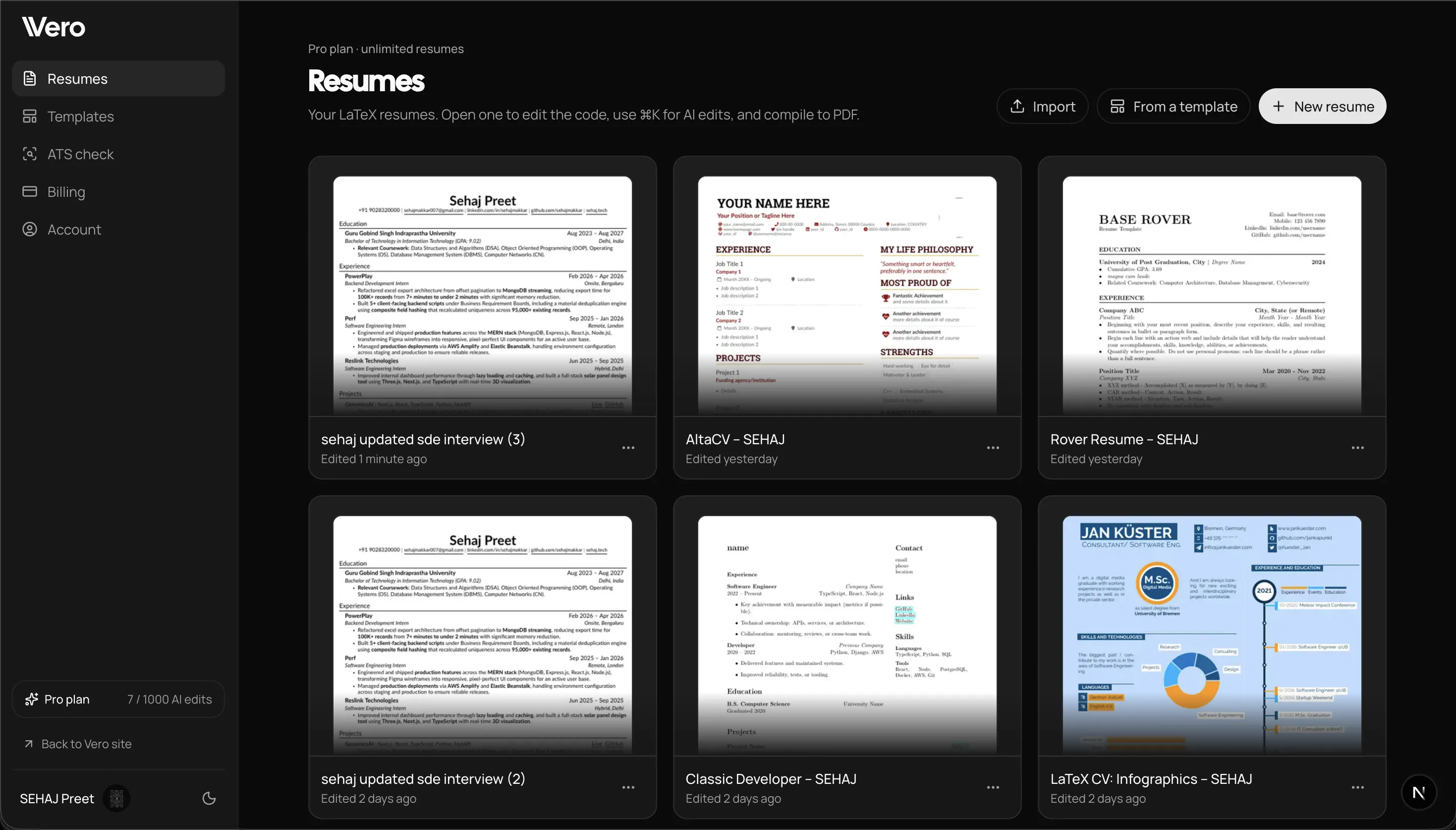Click 'Pro plan · unlimited resumes' text
The image size is (1456, 830).
coord(386,49)
